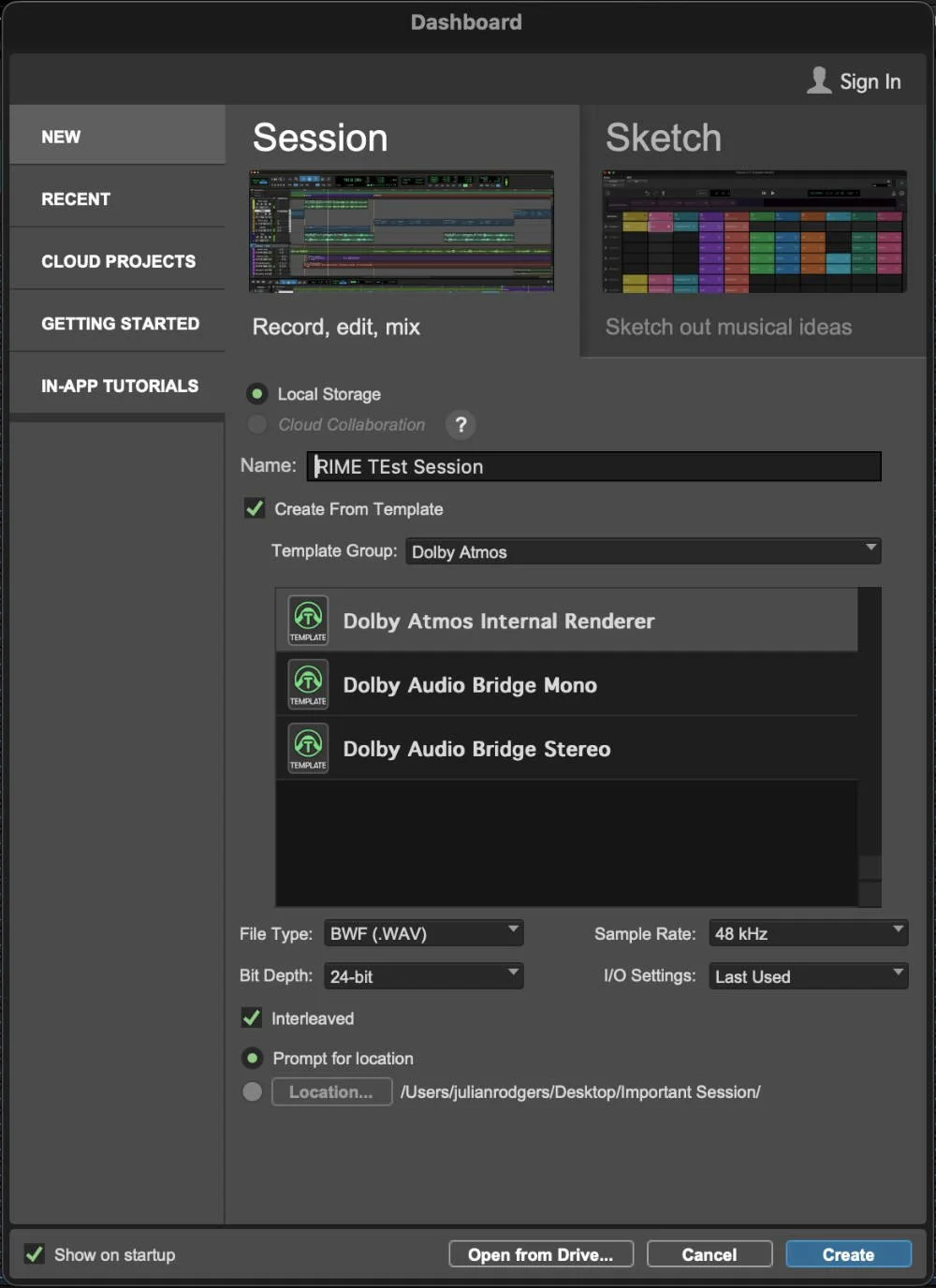Screen dimensions: 936x1288
Task: Click the Session heading
Action: pyautogui.click(x=320, y=138)
